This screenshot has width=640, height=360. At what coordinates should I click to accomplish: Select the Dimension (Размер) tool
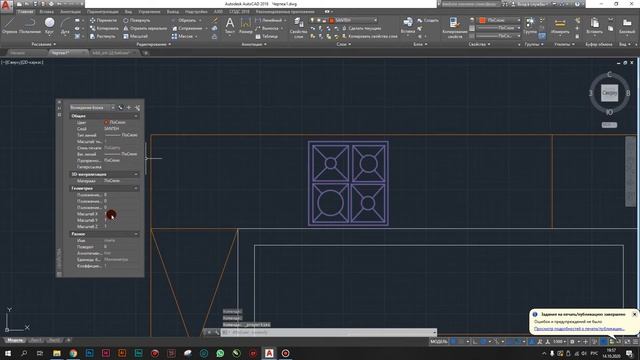pyautogui.click(x=246, y=25)
